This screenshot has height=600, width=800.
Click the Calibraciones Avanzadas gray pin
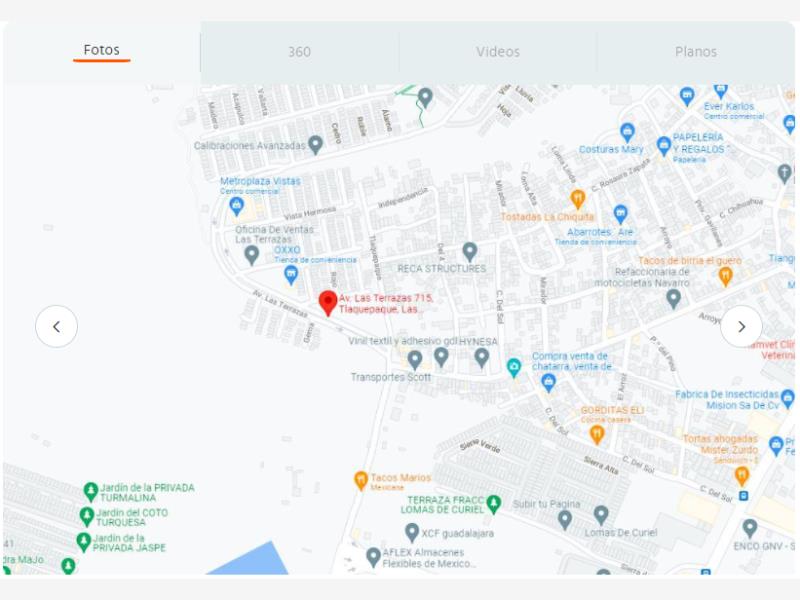click(316, 145)
